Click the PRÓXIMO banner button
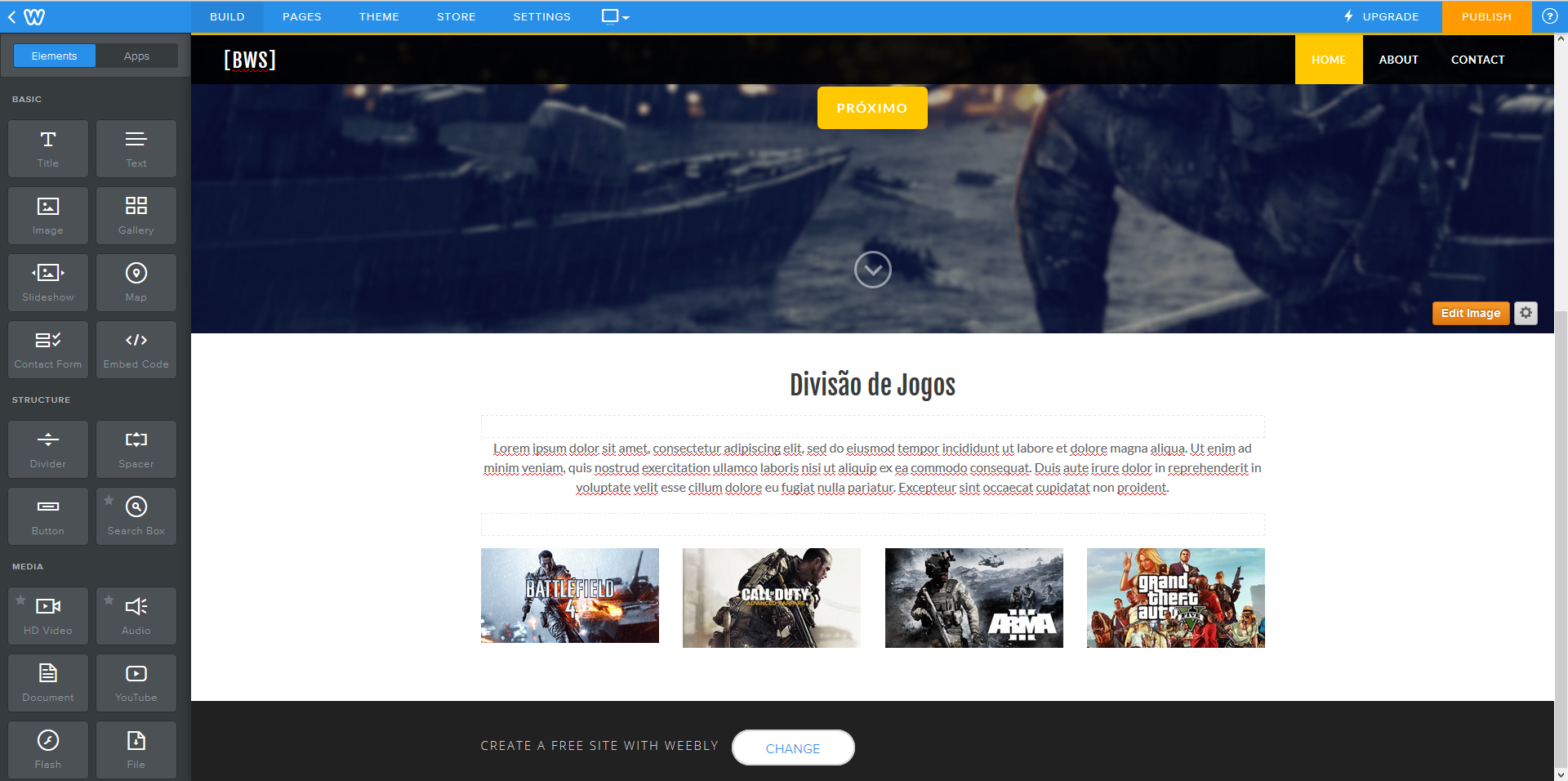 click(x=872, y=108)
